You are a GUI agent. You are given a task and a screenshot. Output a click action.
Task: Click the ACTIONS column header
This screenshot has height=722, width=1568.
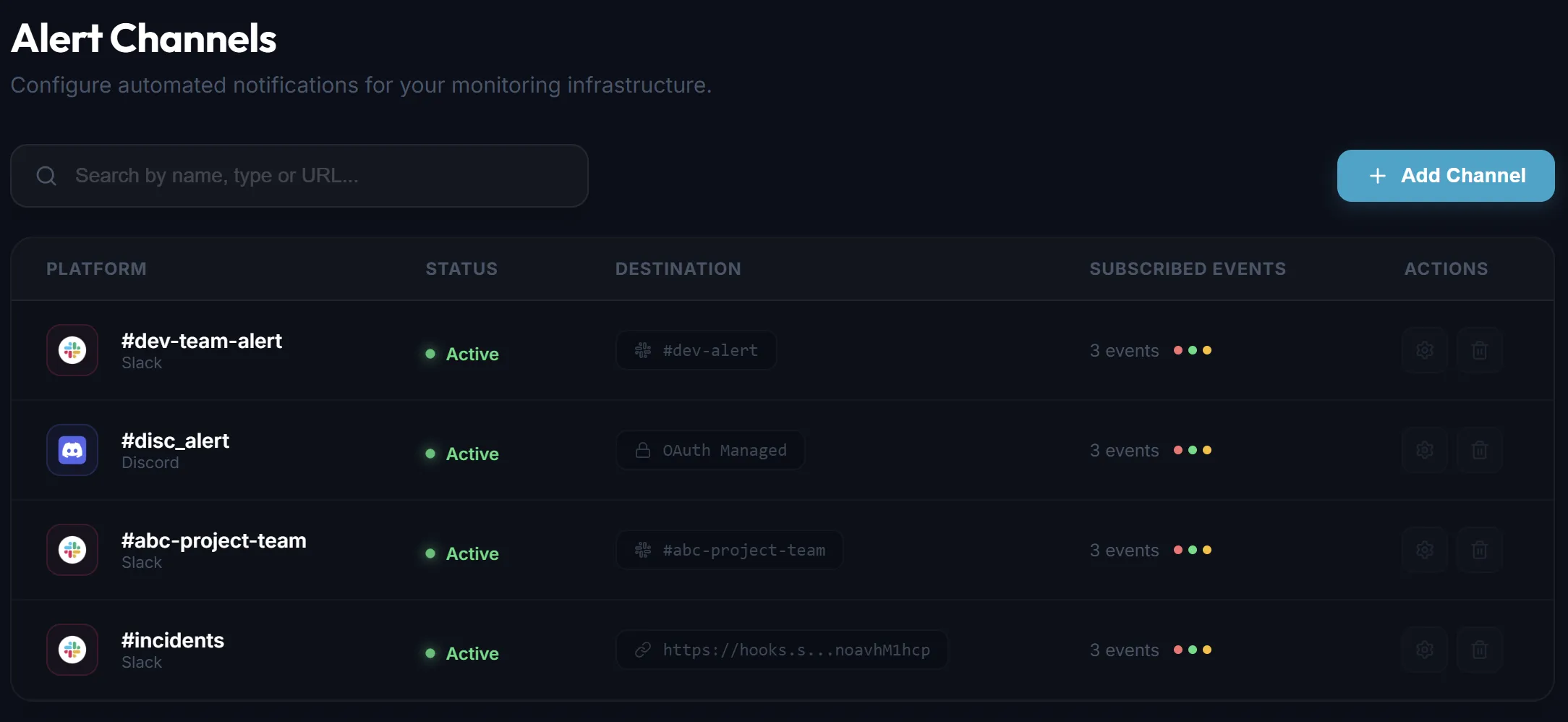coord(1446,269)
